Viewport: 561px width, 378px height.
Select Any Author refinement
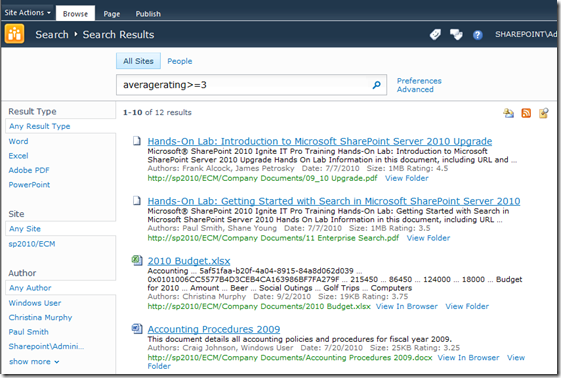point(30,288)
